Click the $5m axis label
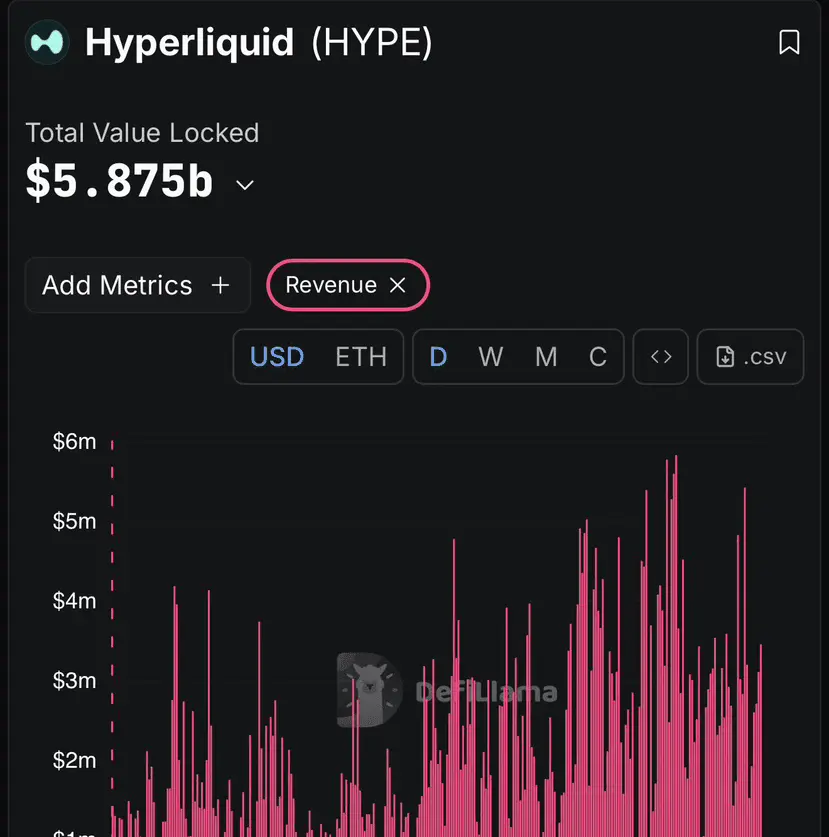Image resolution: width=829 pixels, height=837 pixels. [x=74, y=521]
